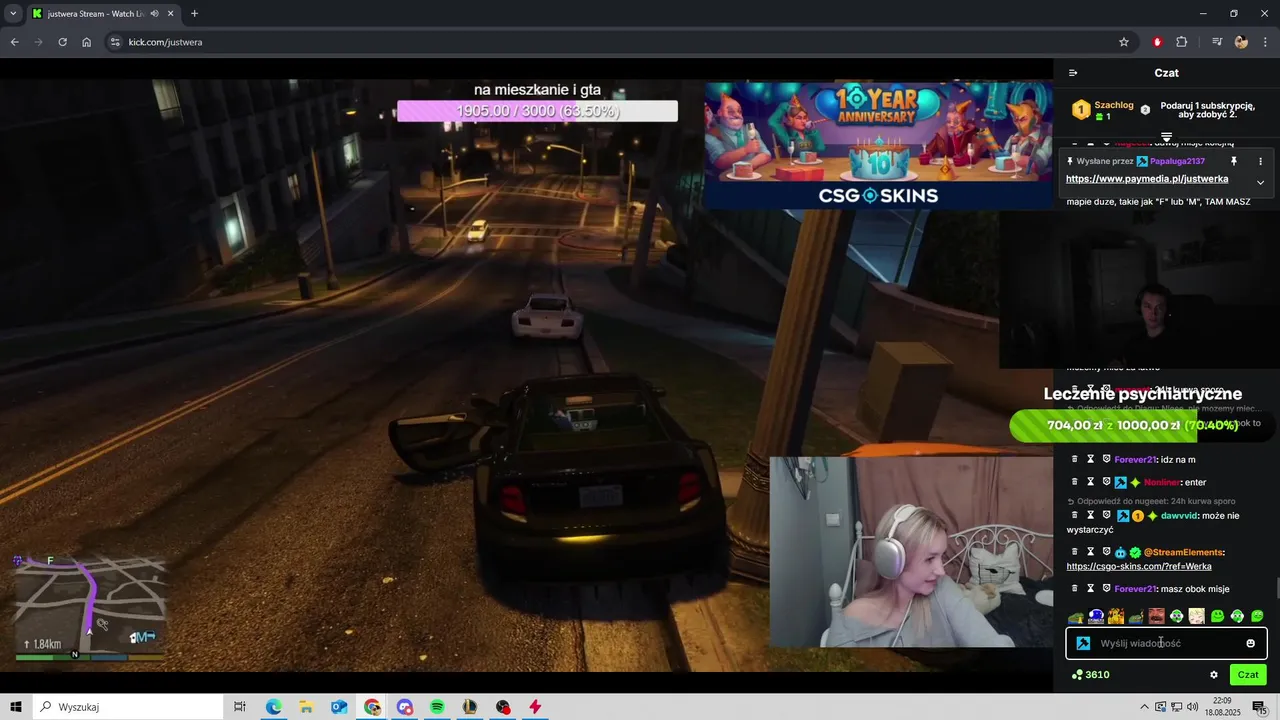Click the 'na mieszkanie i gta' goal bar
This screenshot has width=1280, height=720.
click(537, 111)
